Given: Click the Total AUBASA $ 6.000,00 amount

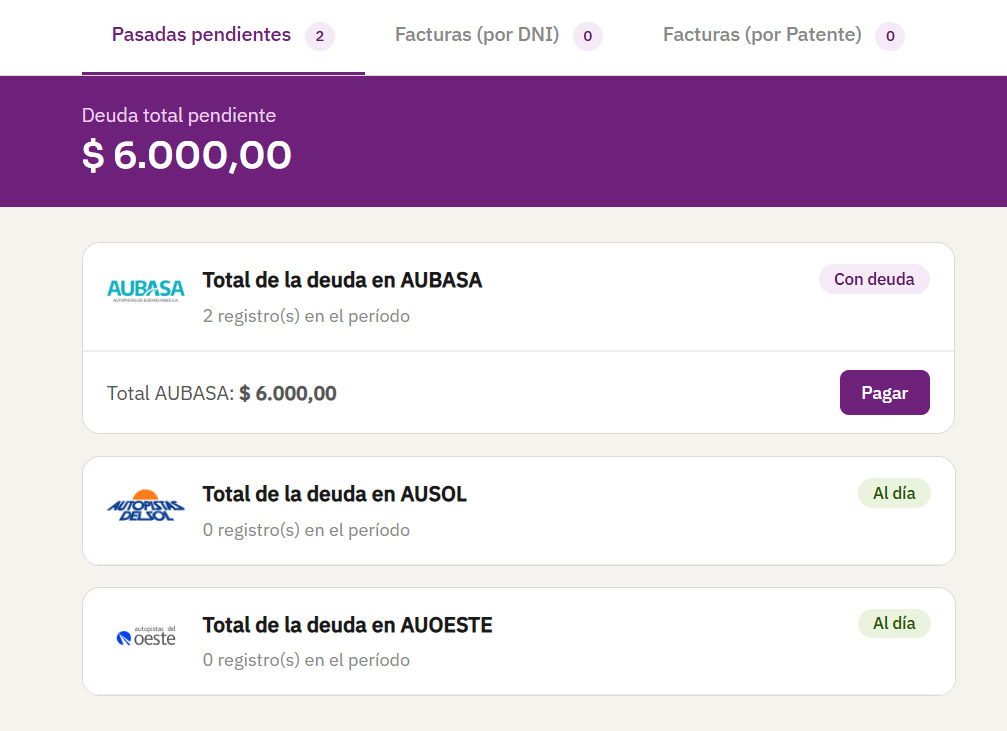Looking at the screenshot, I should click(x=288, y=393).
